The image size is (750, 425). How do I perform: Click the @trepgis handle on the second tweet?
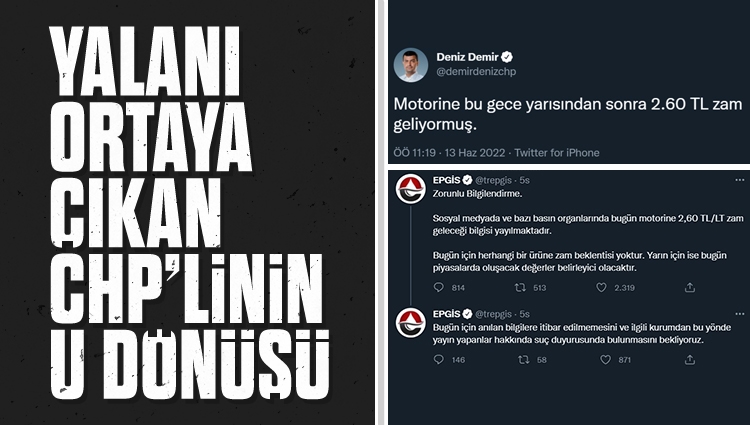(493, 314)
